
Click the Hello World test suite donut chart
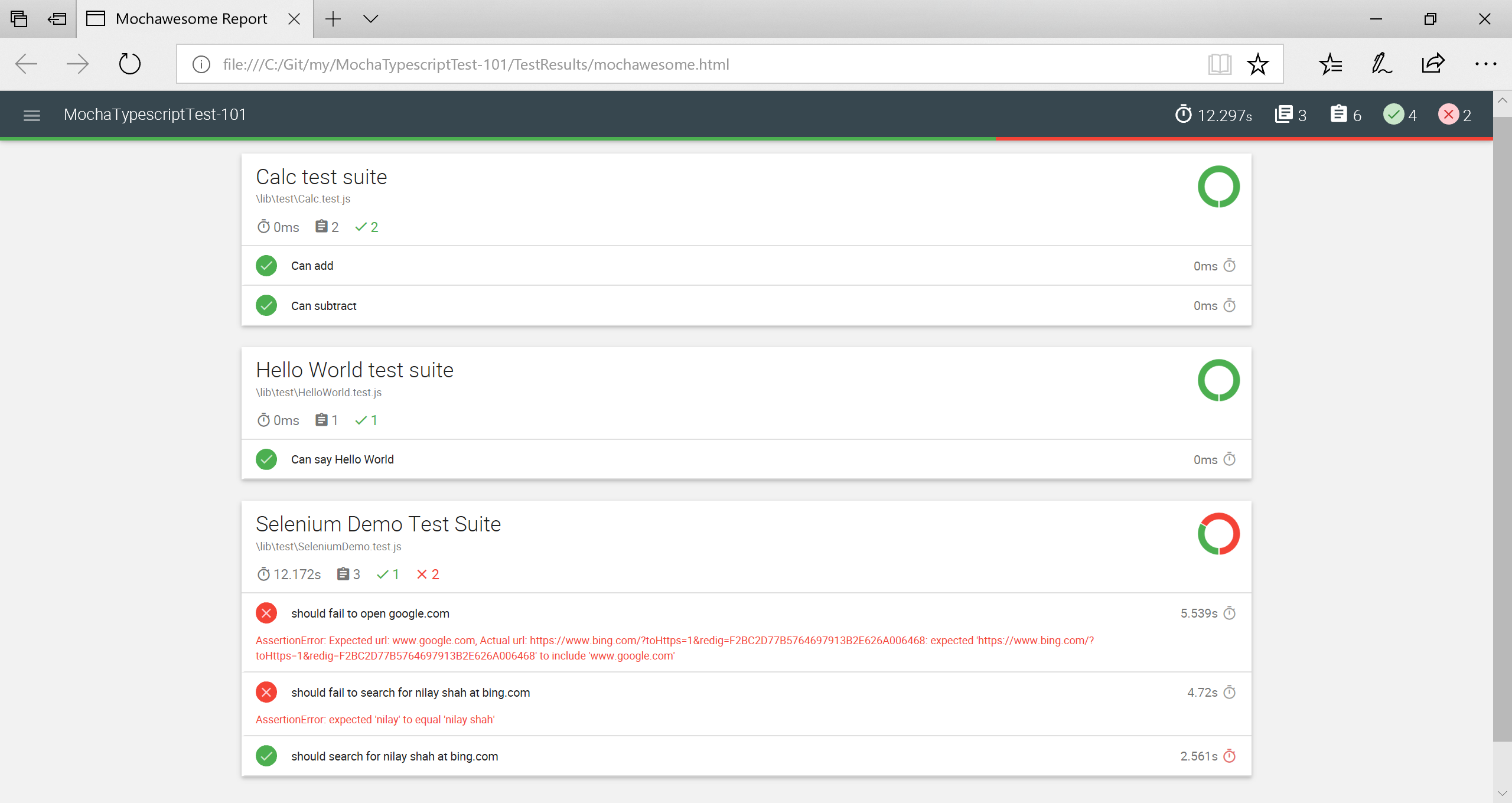(x=1218, y=380)
